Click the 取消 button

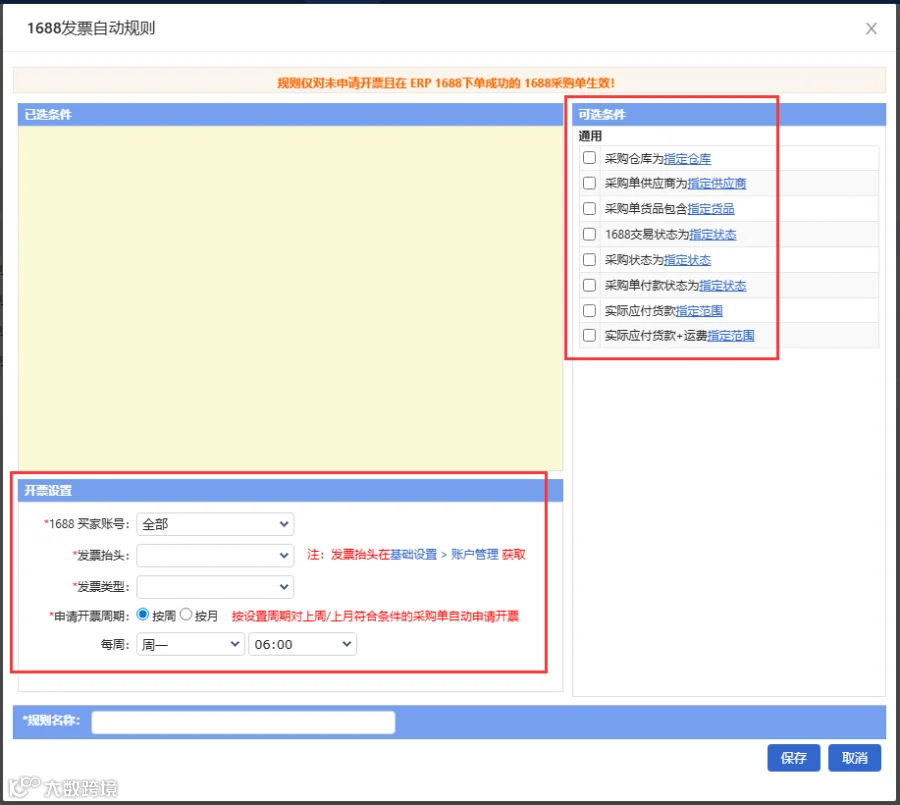point(854,757)
